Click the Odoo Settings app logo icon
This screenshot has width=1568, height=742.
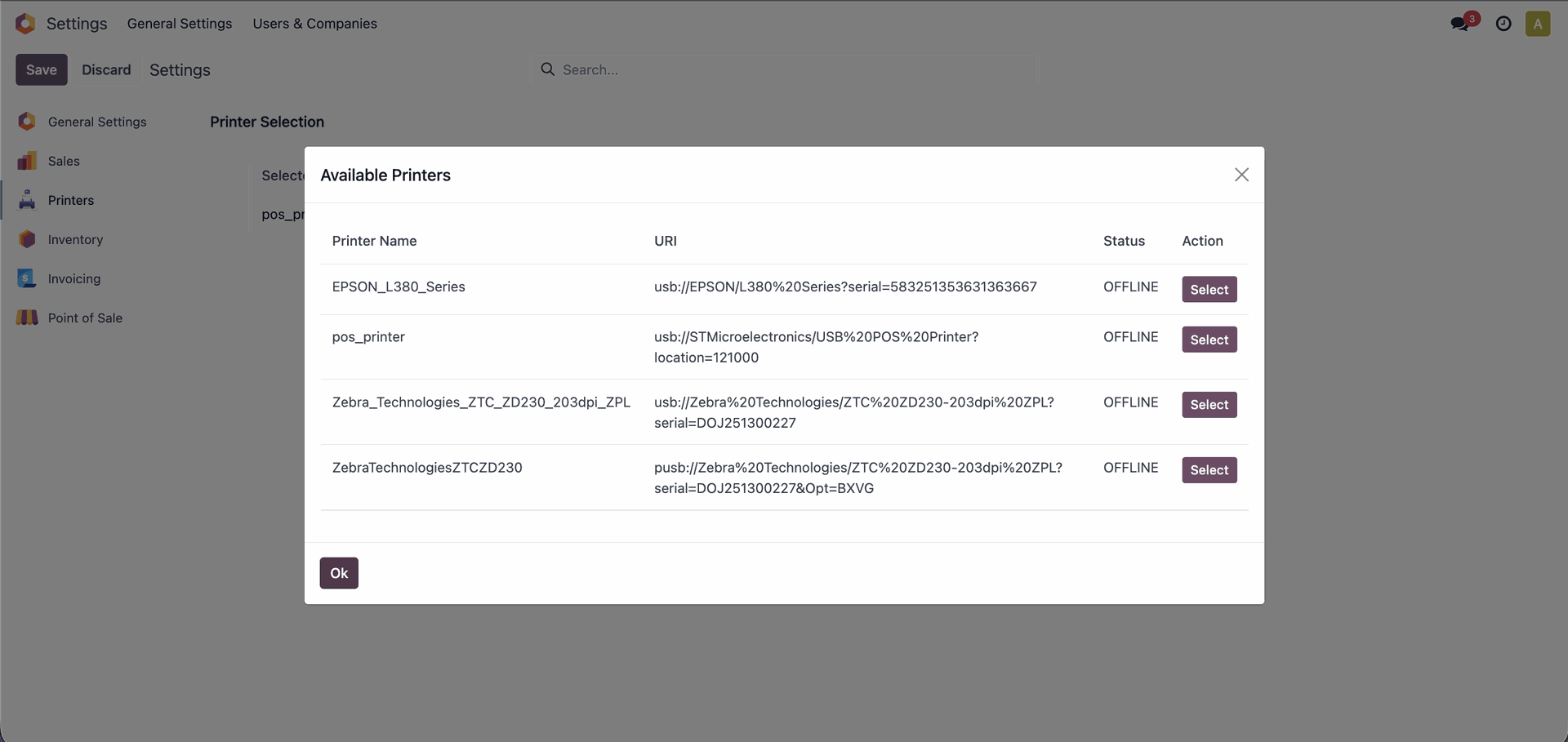click(x=25, y=24)
